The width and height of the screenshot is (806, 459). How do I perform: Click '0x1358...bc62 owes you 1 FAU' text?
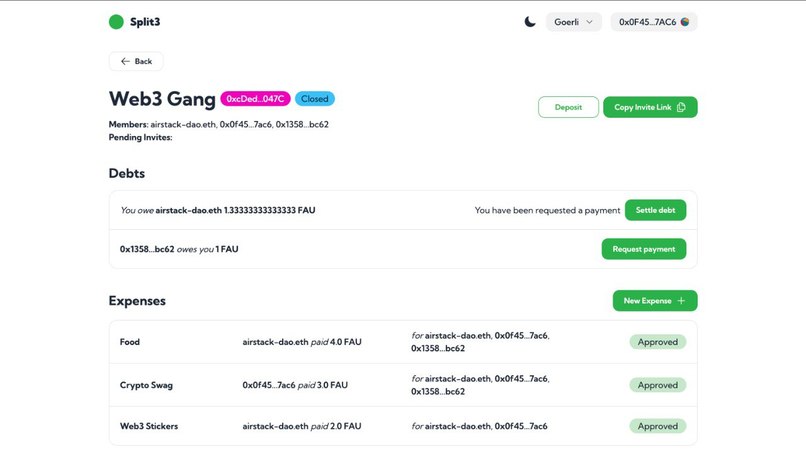(x=179, y=249)
